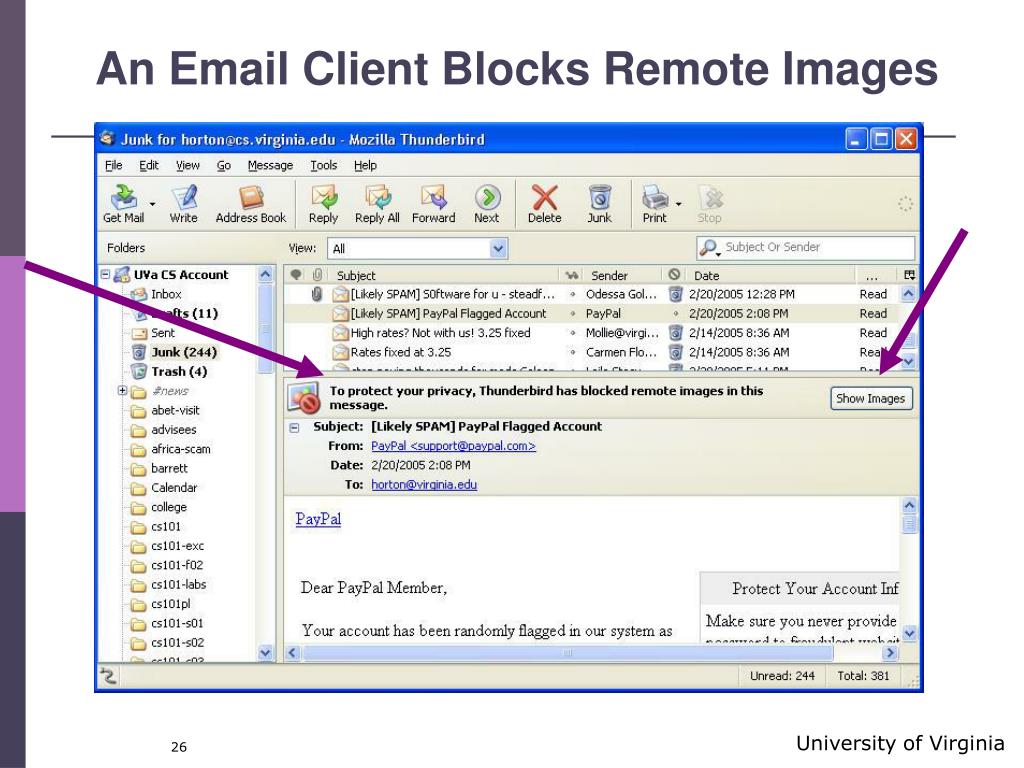The image size is (1024, 768).
Task: Click the attachment column header icon
Action: tap(317, 274)
